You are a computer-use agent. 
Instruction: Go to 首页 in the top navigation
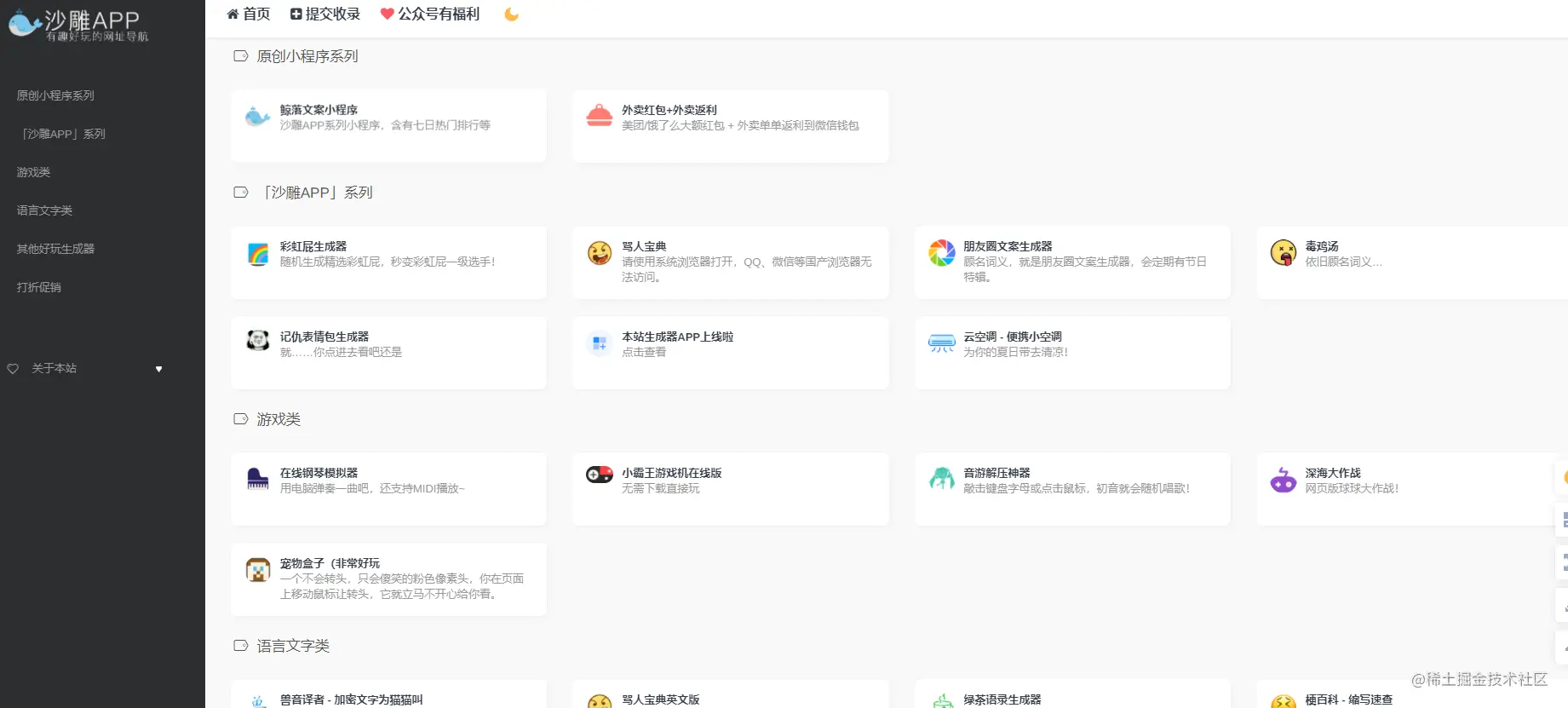click(x=249, y=14)
